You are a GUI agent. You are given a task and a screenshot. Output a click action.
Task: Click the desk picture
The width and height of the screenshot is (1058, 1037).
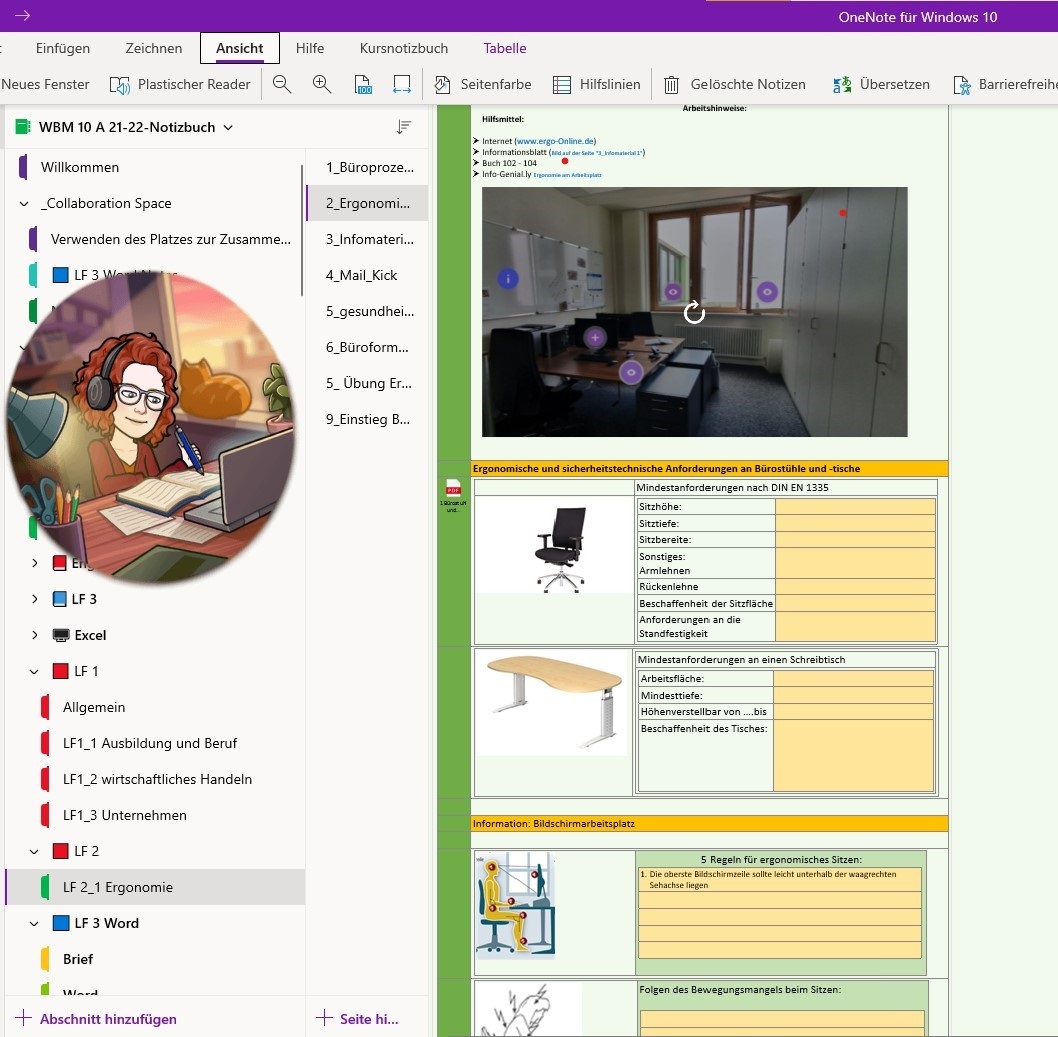coord(554,701)
